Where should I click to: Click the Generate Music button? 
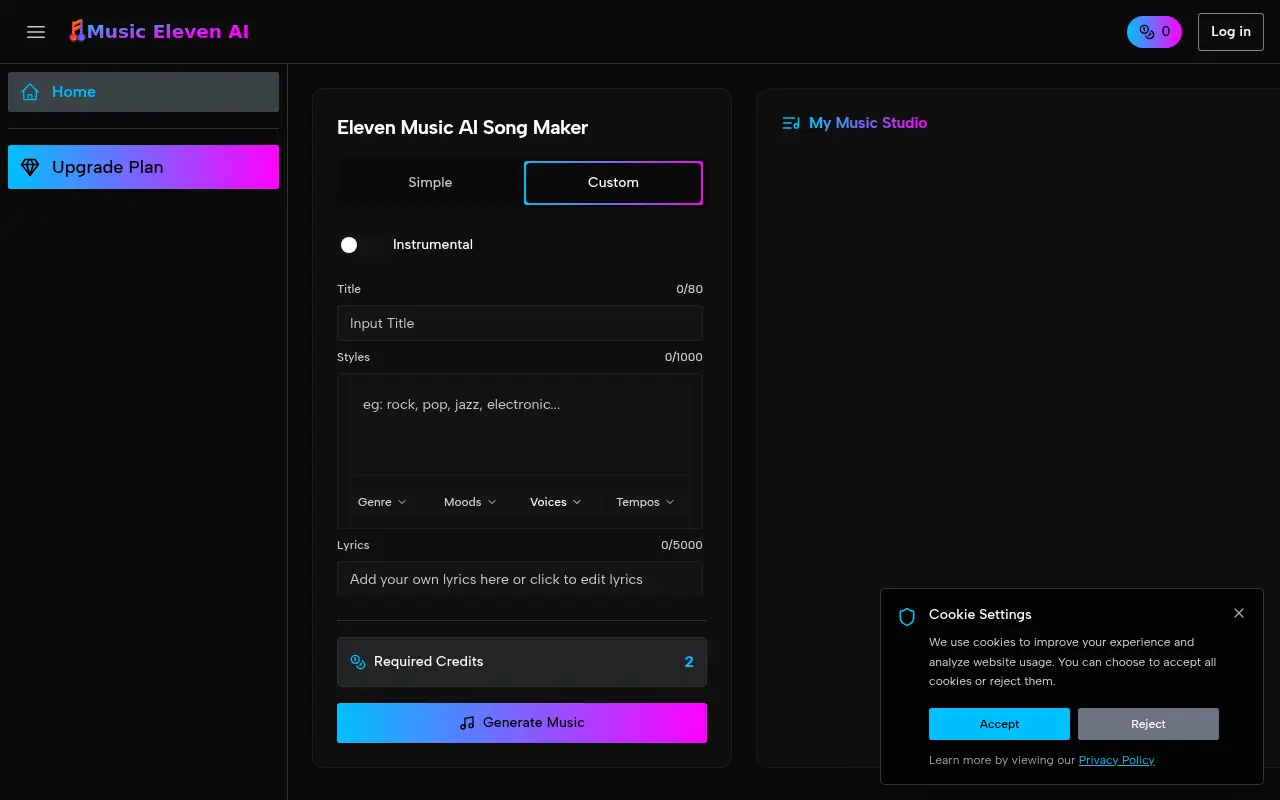point(521,722)
